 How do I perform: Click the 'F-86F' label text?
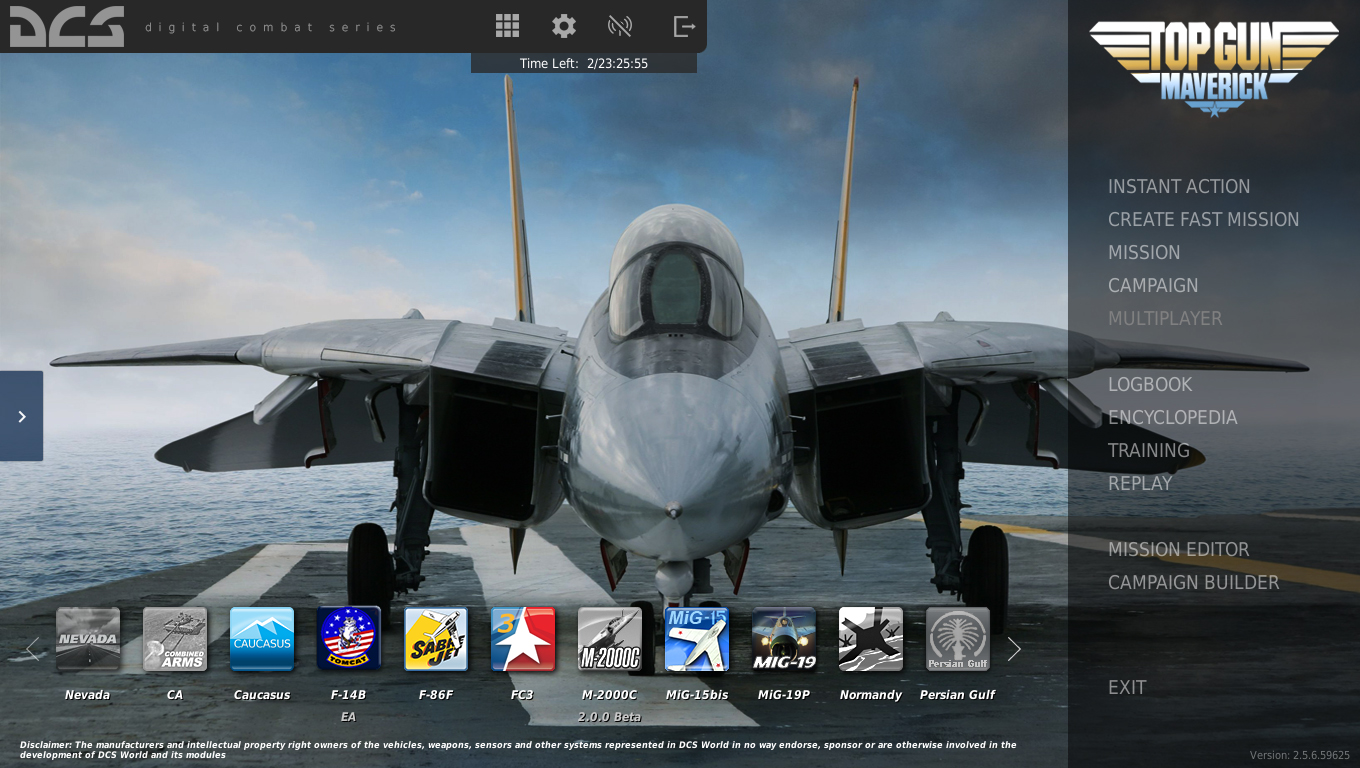(436, 695)
